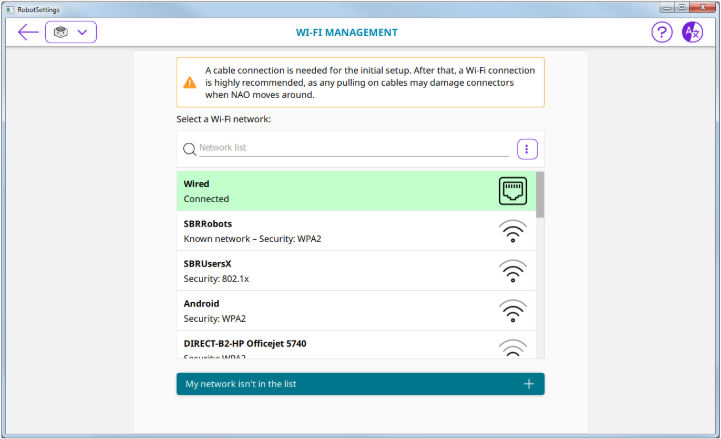Screen dimensions: 721x439
Task: Click the 'Select a Wi-Fi network:' label
Action: 223,119
